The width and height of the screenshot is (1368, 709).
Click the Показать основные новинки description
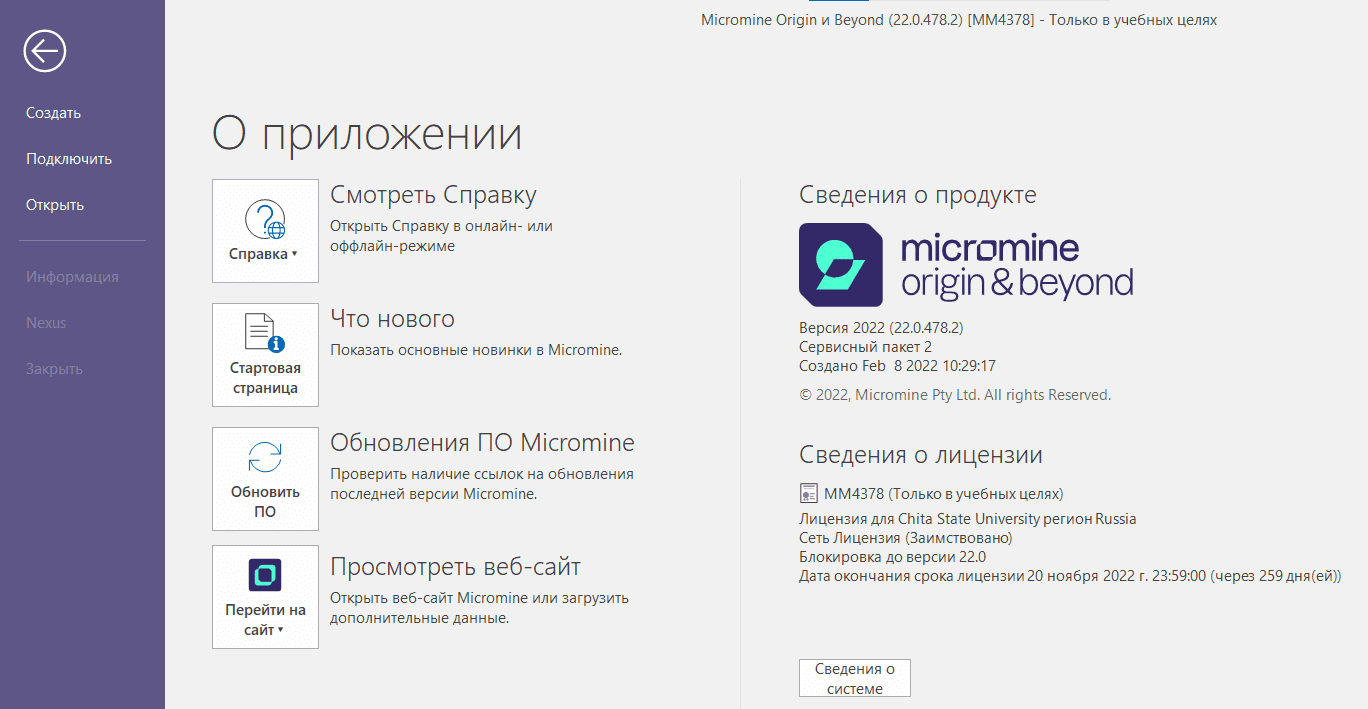point(476,350)
